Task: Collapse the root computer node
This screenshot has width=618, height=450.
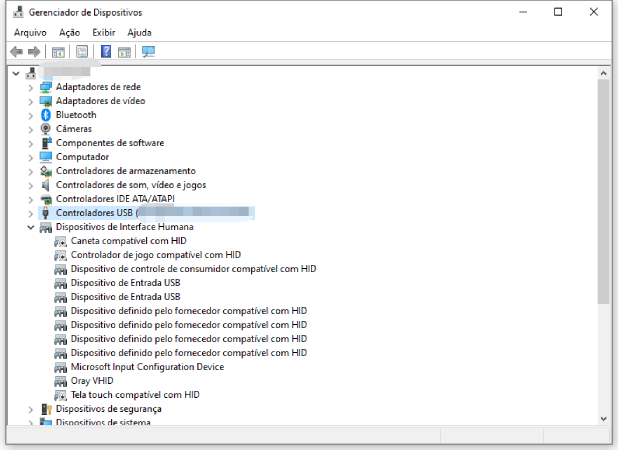Action: (x=16, y=73)
